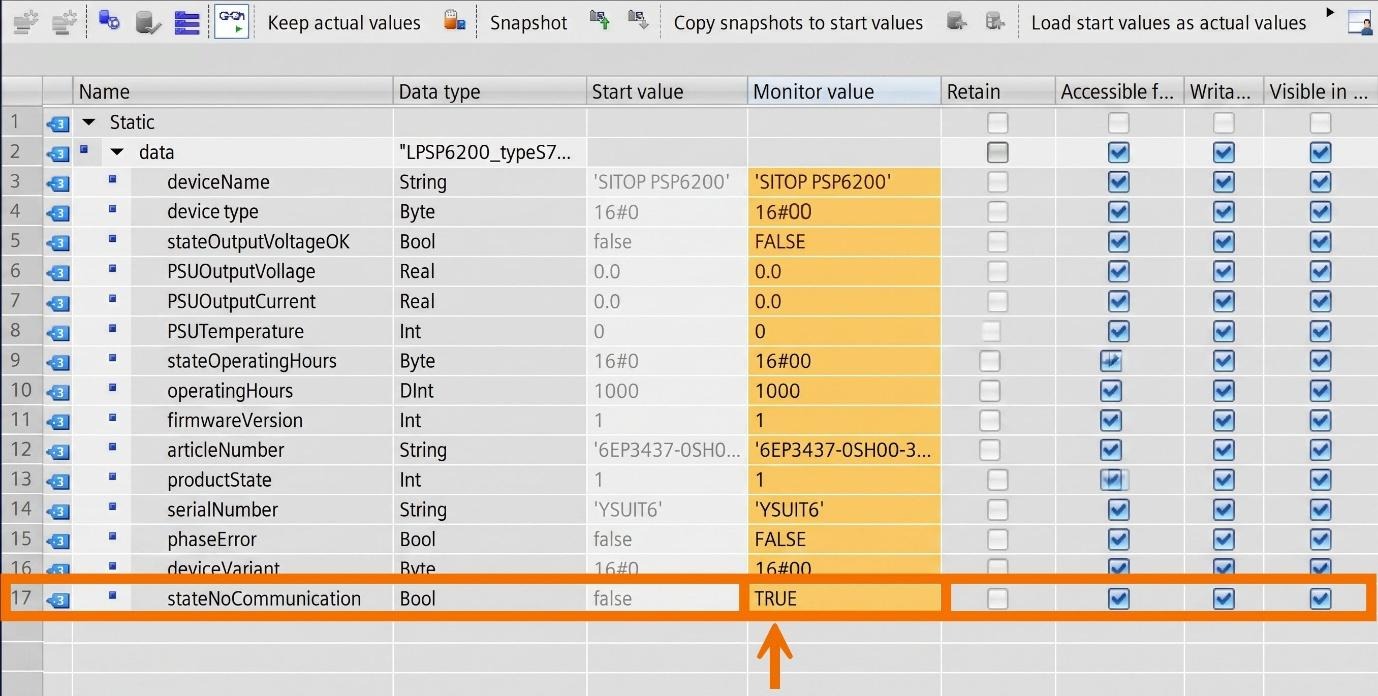The height and width of the screenshot is (696, 1378).
Task: Click the second add row toolbar icon
Action: (66, 21)
